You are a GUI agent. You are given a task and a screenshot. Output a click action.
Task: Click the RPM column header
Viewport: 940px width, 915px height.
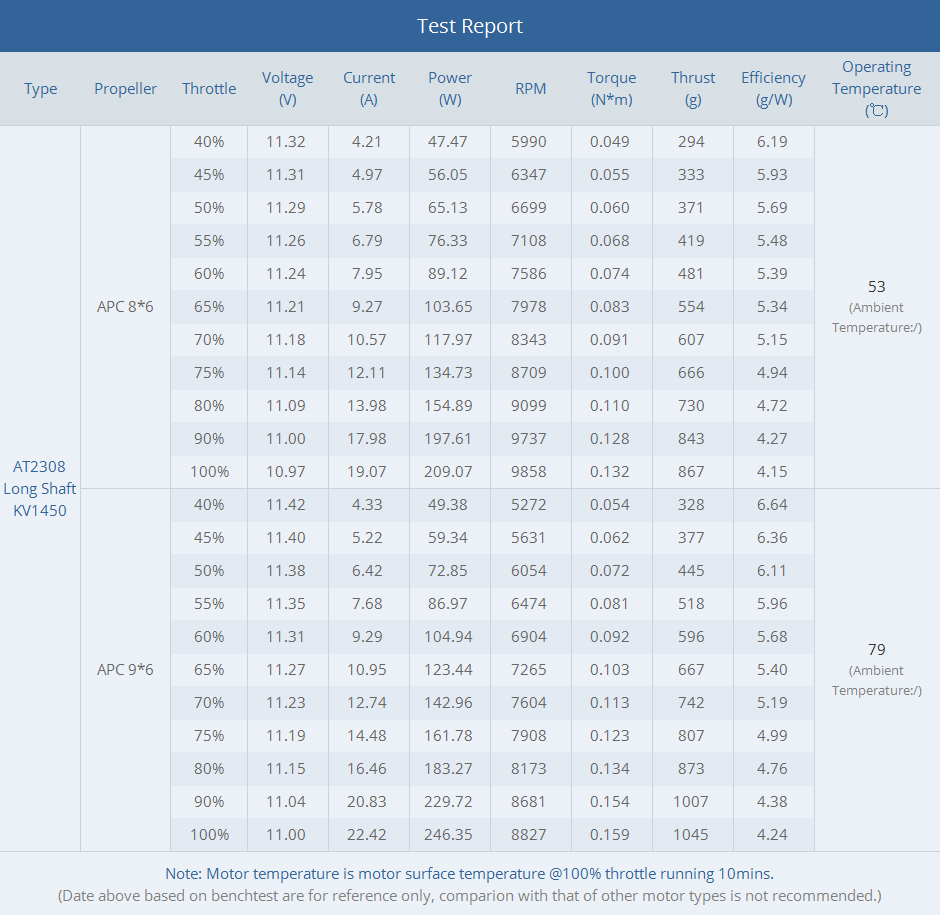(x=530, y=89)
